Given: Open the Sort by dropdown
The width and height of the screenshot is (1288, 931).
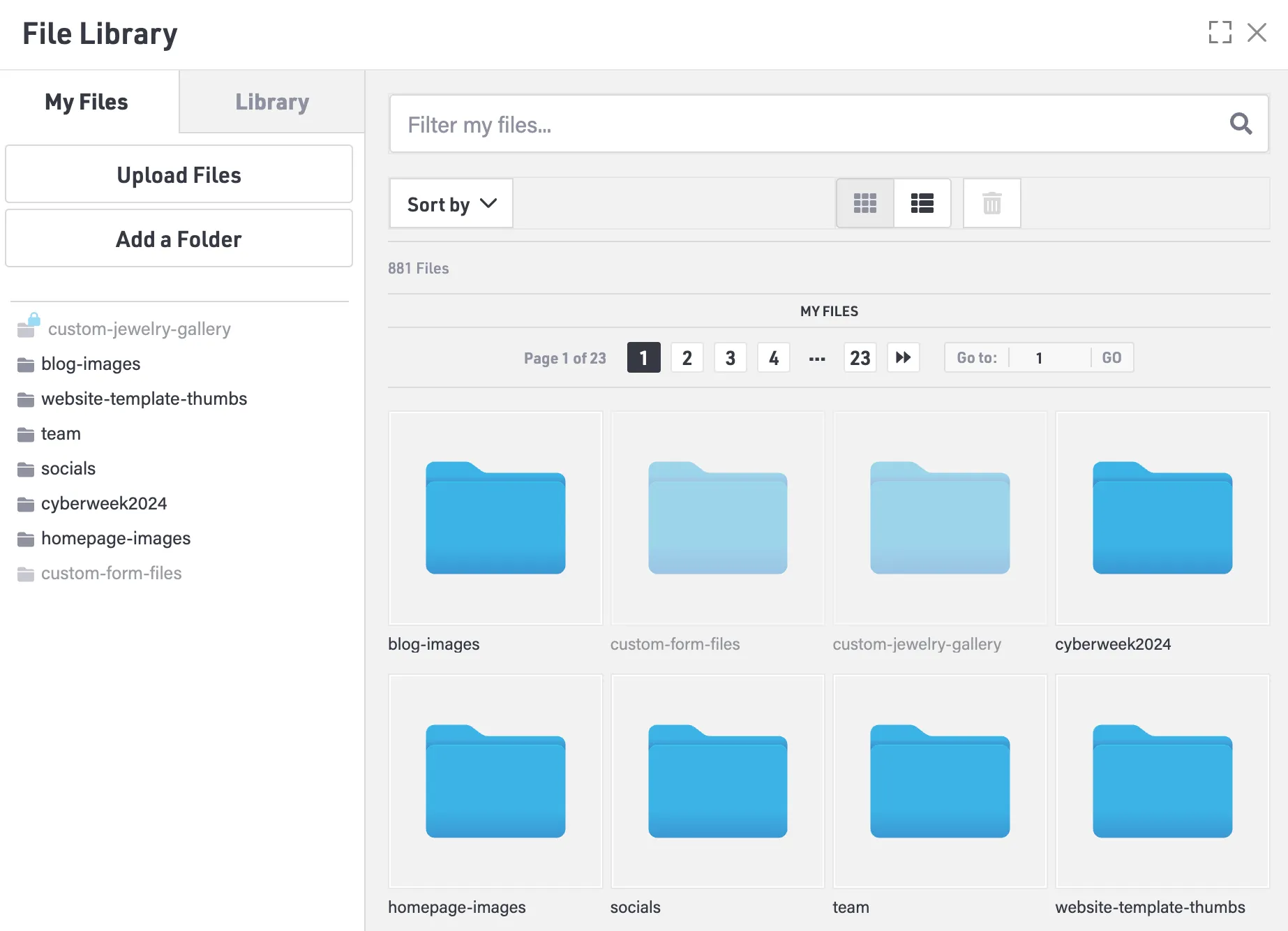Looking at the screenshot, I should click(x=451, y=204).
